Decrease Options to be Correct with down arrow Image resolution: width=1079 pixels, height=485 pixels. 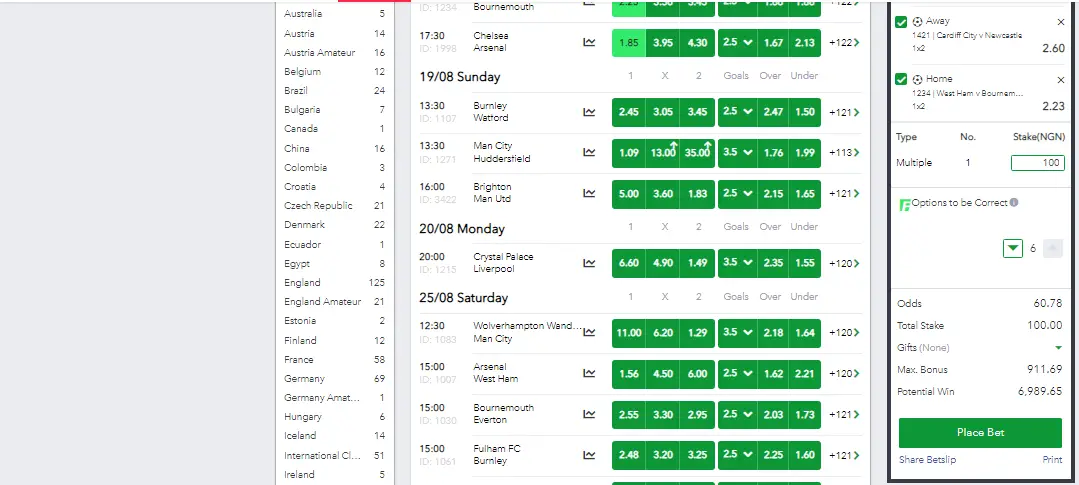pos(1012,248)
